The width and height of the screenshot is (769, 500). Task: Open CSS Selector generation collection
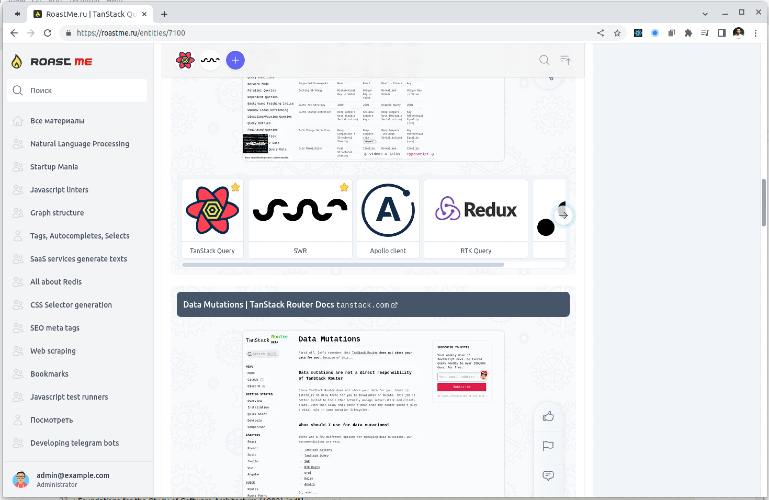(71, 305)
